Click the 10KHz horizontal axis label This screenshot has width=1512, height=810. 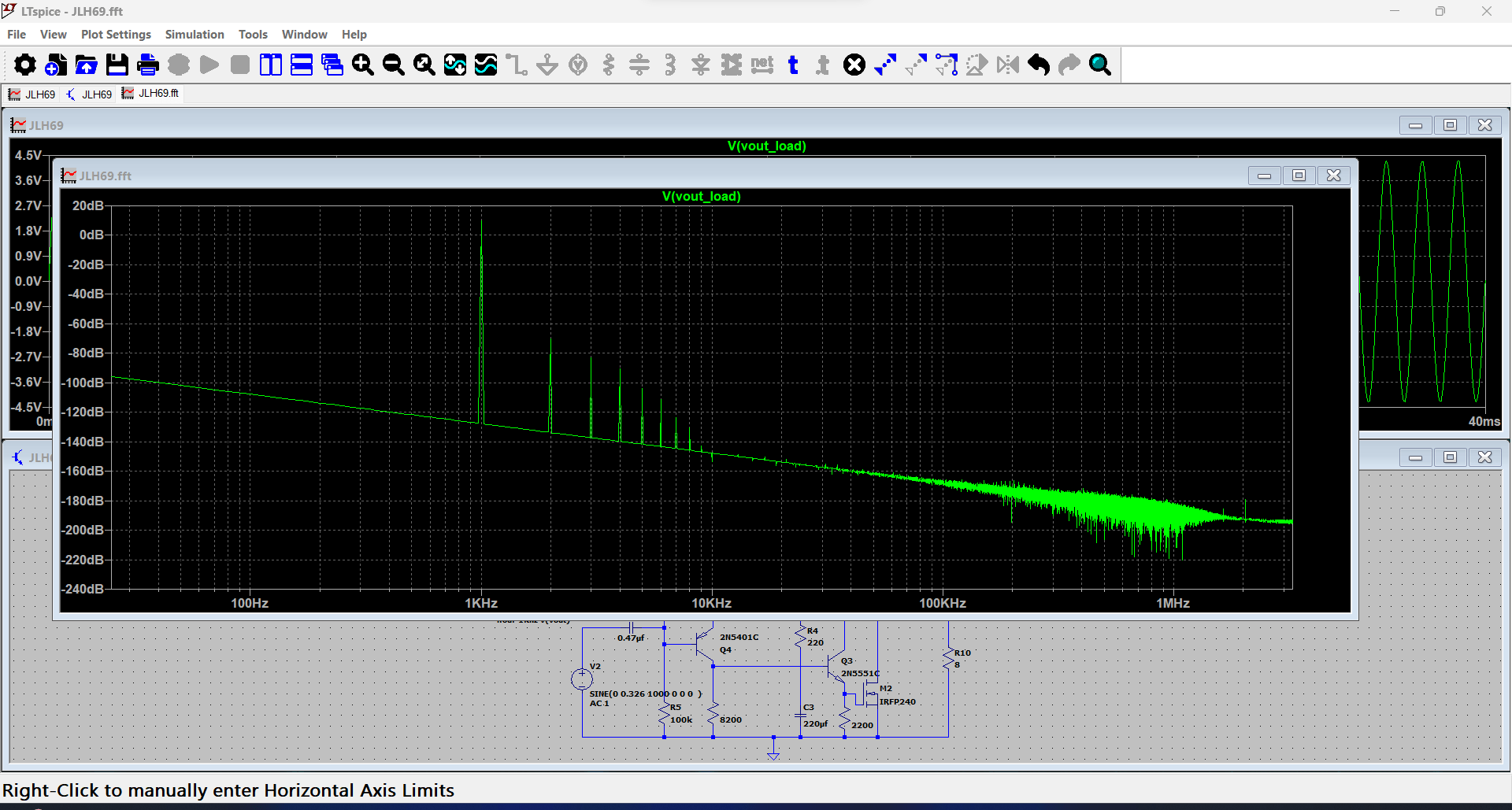[x=712, y=603]
